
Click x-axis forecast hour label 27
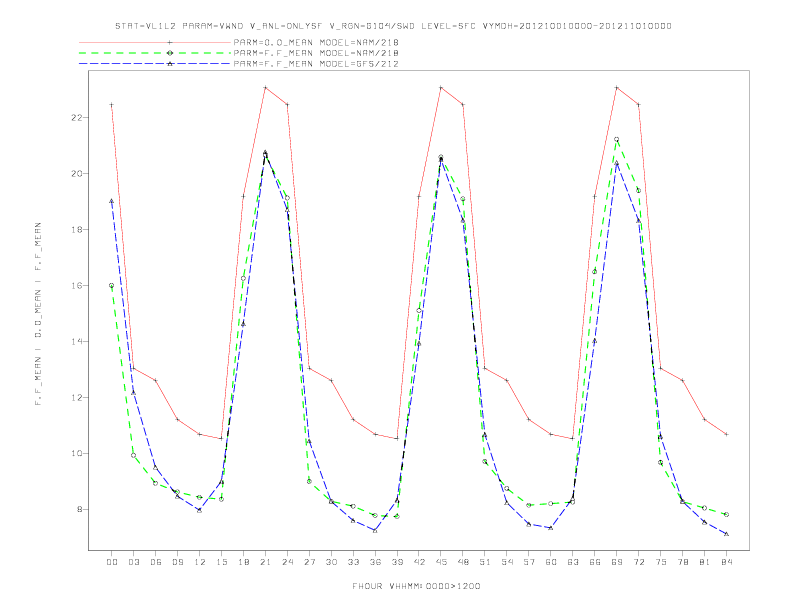[x=309, y=562]
